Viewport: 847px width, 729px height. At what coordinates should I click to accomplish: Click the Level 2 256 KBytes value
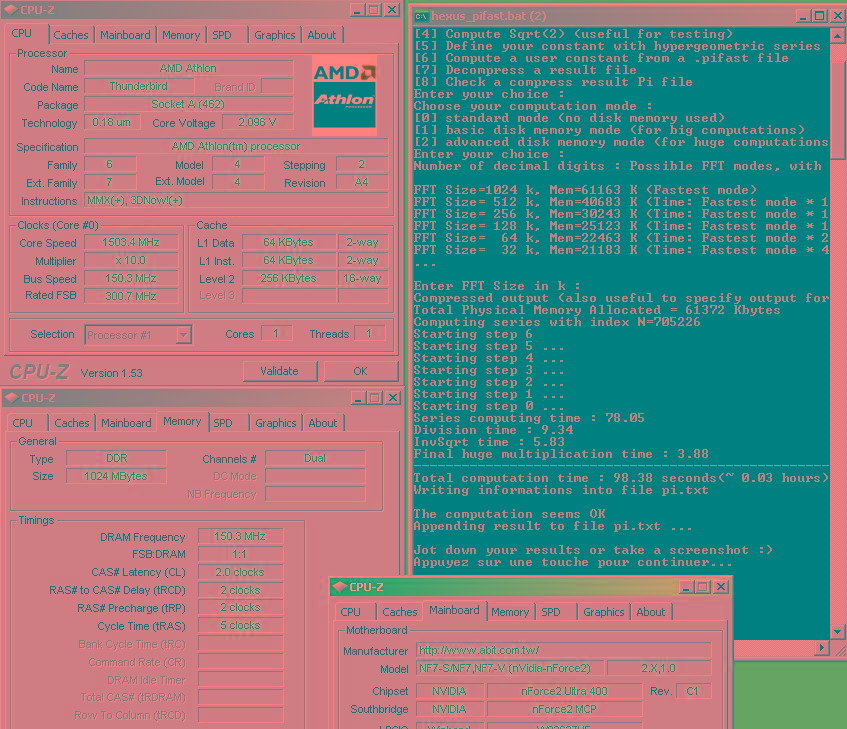(288, 279)
